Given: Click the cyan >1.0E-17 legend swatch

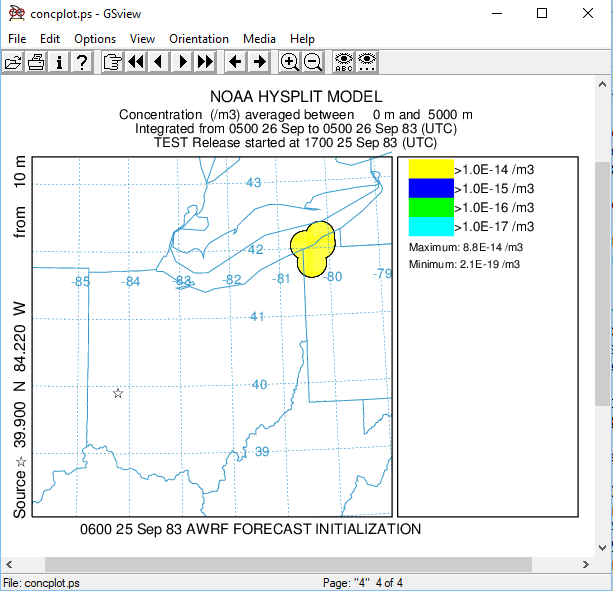Looking at the screenshot, I should (431, 226).
